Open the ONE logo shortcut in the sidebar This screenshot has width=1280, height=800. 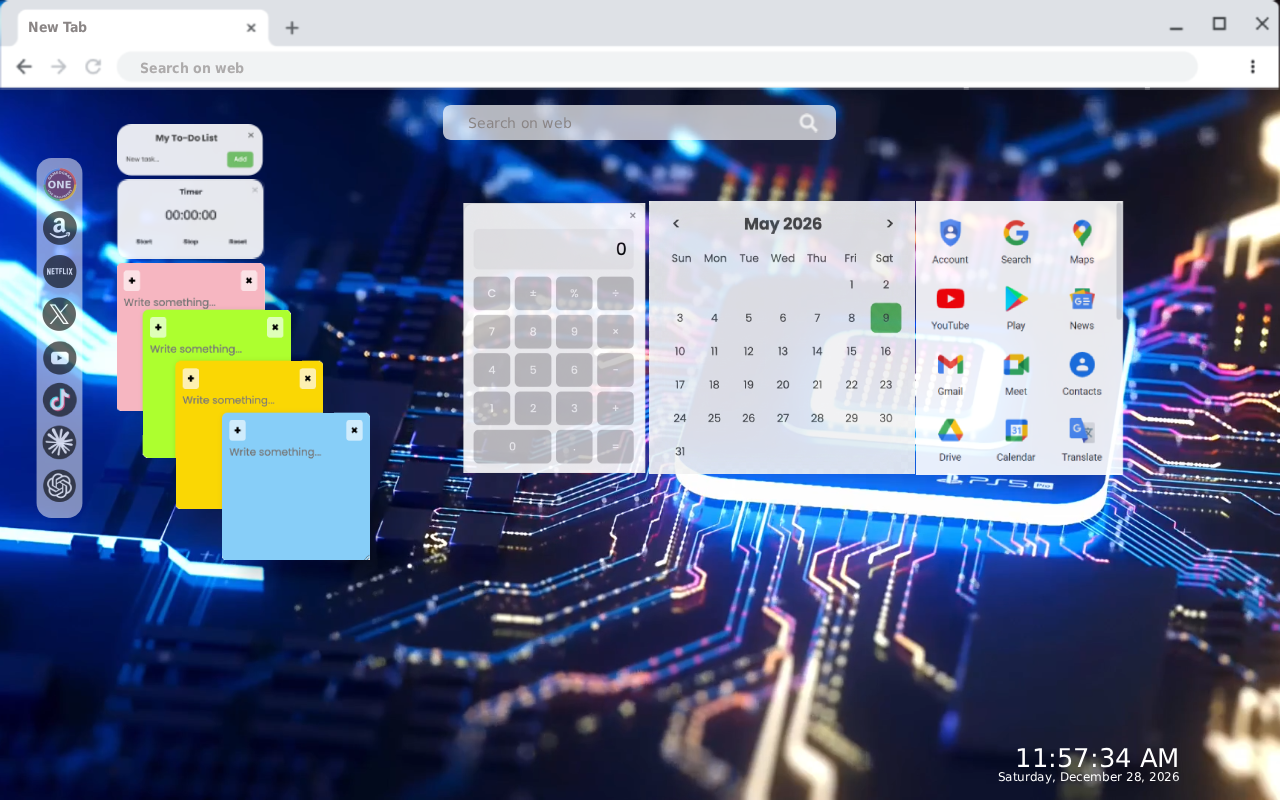point(60,185)
